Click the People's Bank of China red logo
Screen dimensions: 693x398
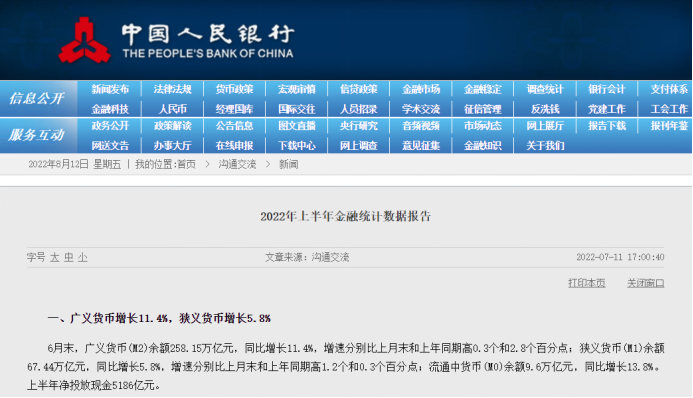[x=84, y=40]
